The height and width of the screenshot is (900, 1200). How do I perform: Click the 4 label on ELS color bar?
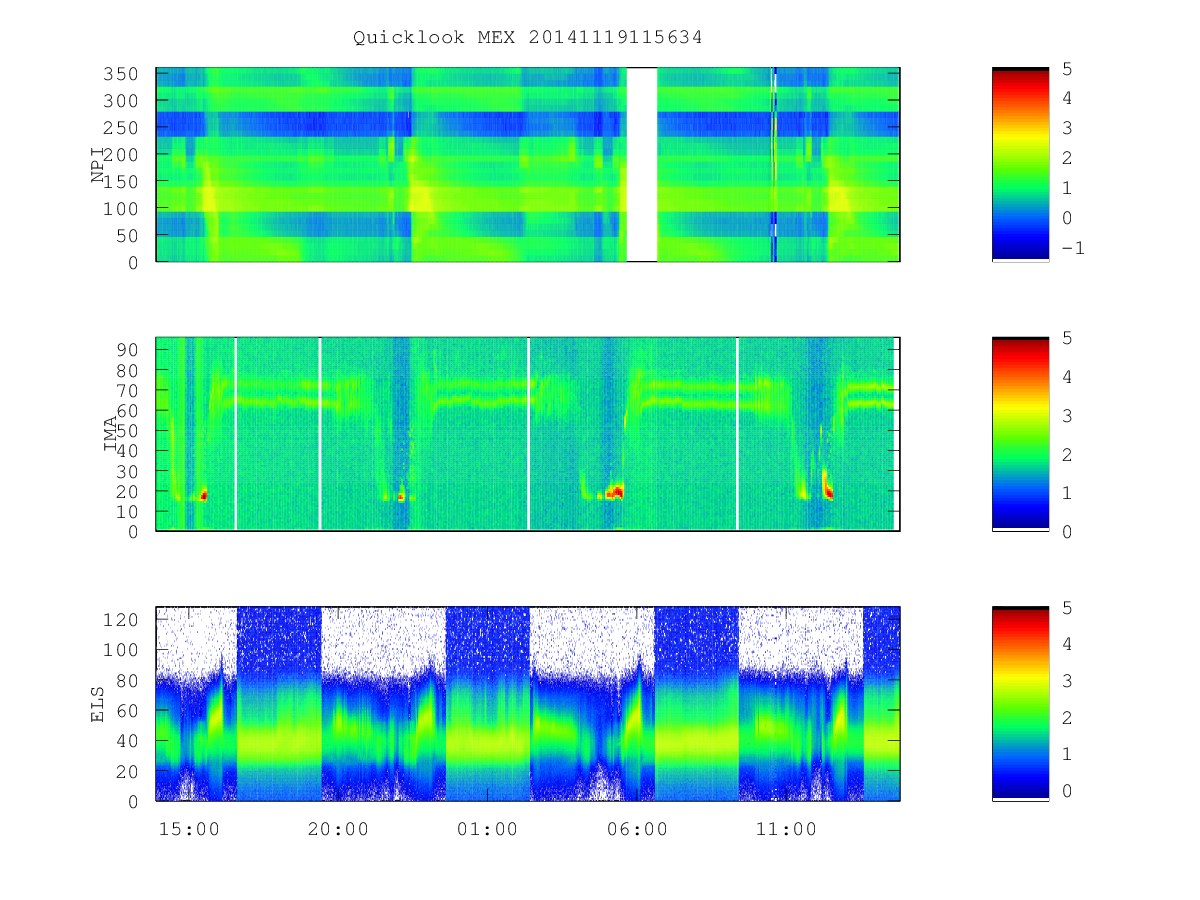1067,644
